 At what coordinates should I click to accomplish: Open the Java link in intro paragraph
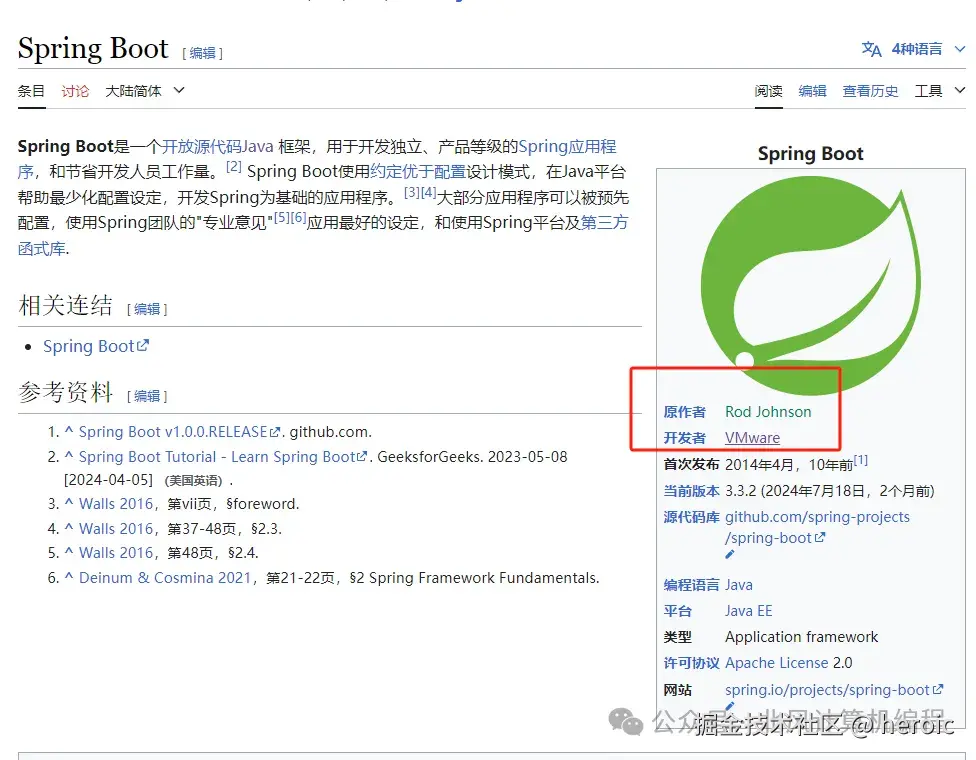pyautogui.click(x=258, y=146)
